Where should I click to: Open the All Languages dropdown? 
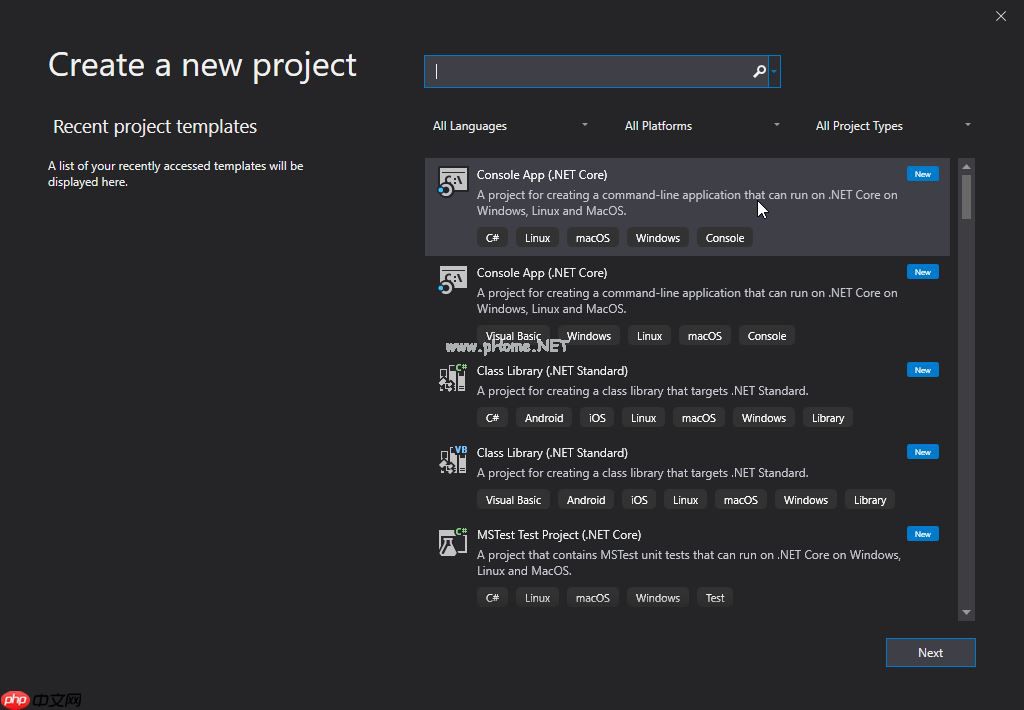pyautogui.click(x=510, y=126)
